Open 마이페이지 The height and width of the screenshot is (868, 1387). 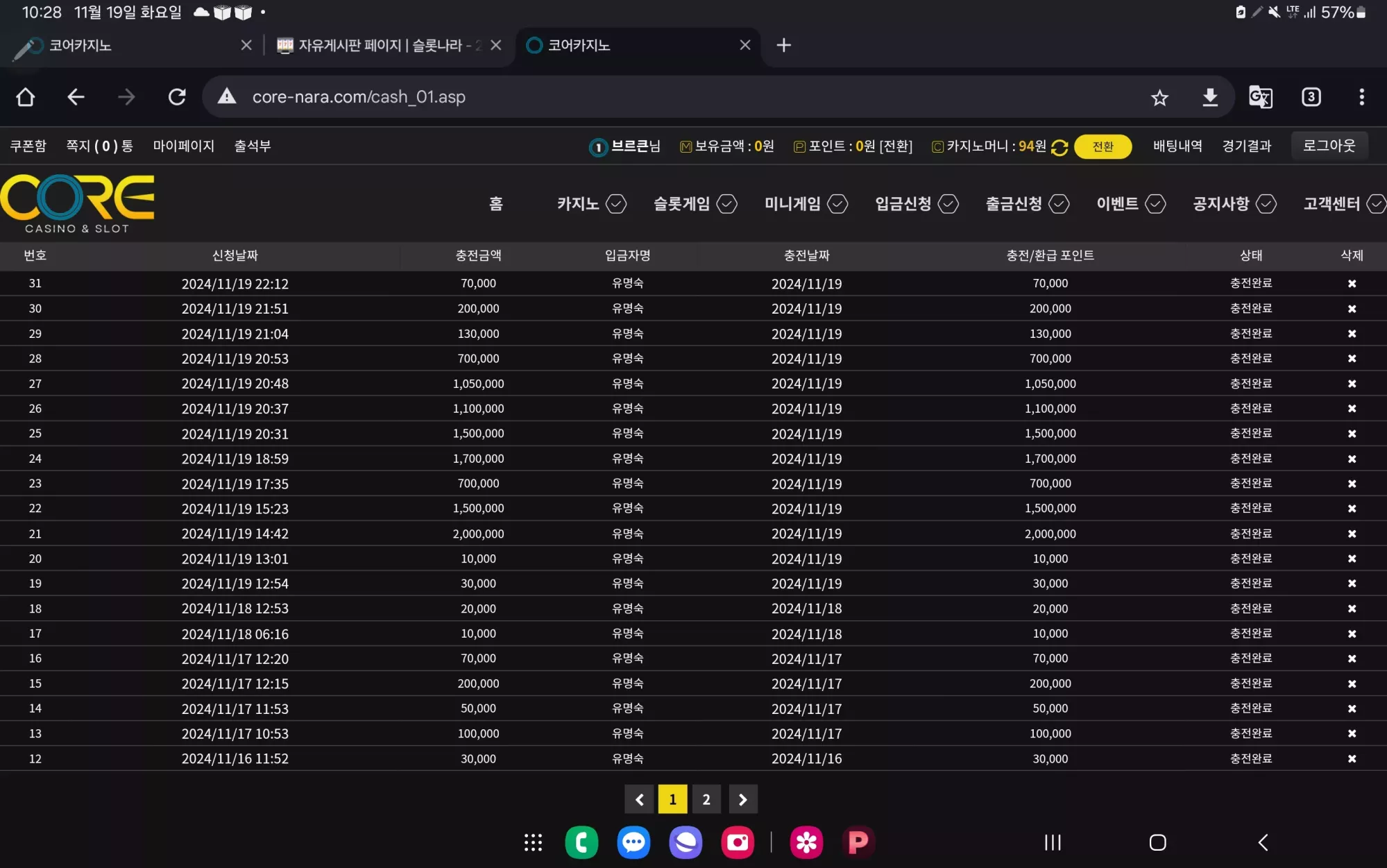point(184,146)
